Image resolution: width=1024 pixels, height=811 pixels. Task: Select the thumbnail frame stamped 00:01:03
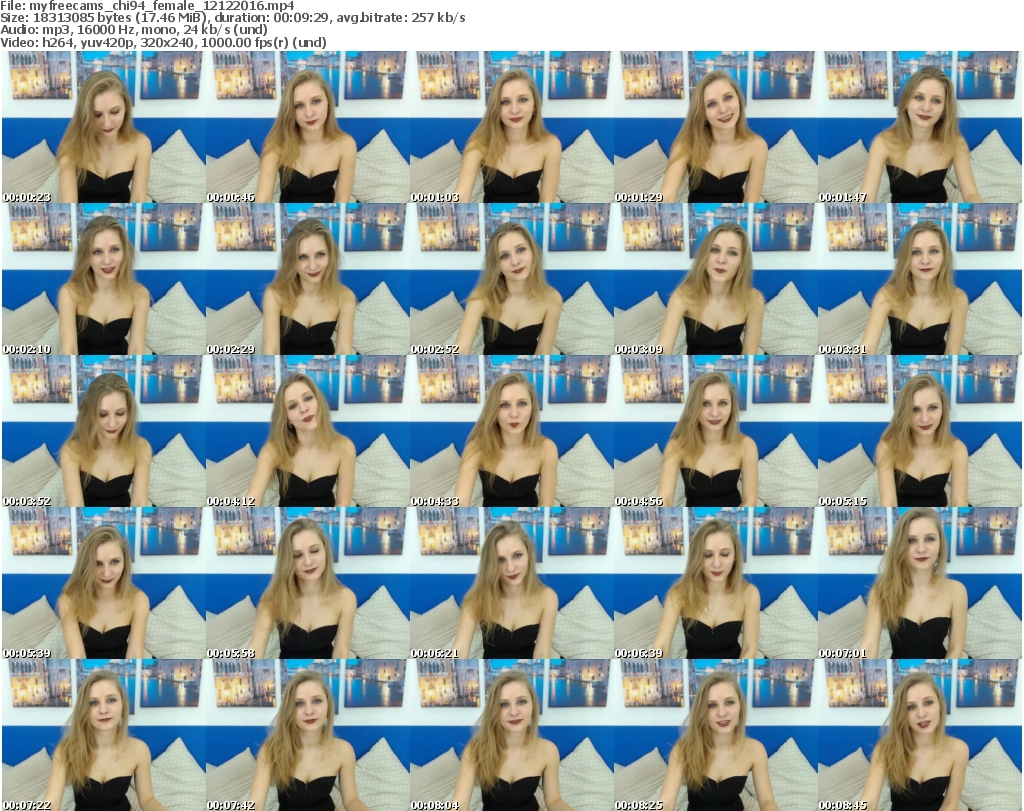(x=511, y=127)
